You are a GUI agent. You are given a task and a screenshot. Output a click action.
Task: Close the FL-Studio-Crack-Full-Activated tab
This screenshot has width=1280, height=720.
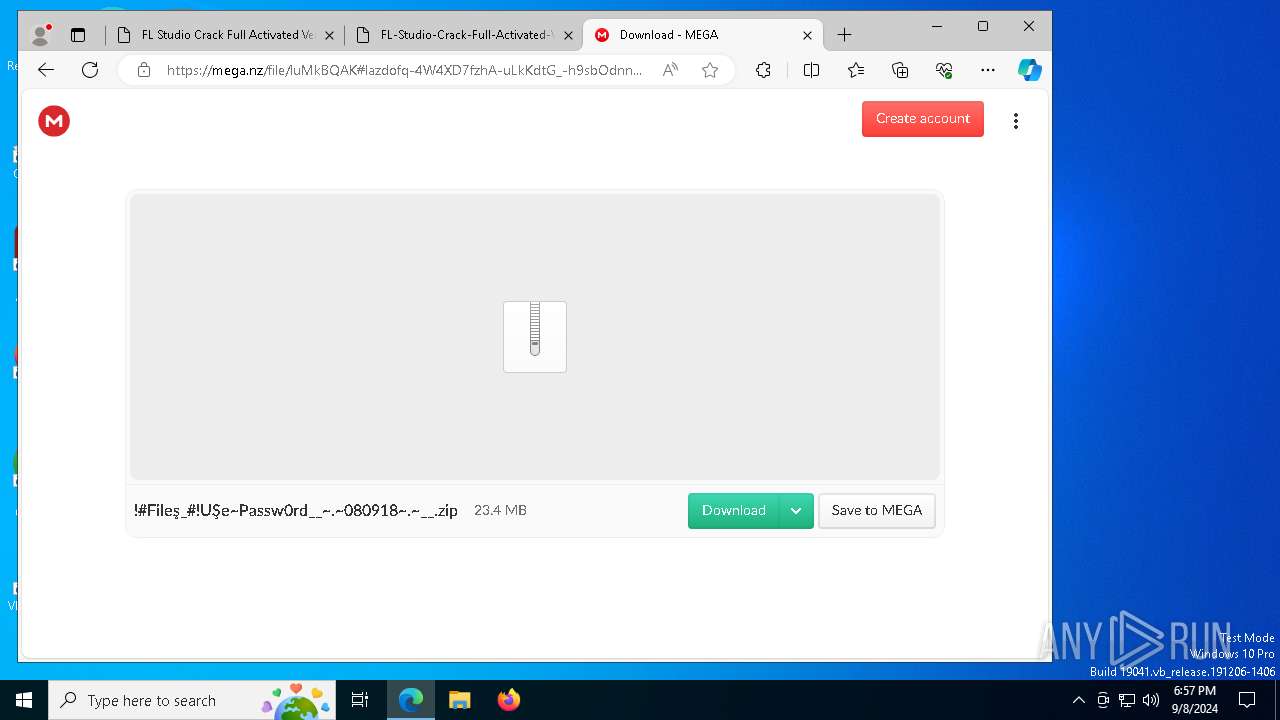(568, 35)
